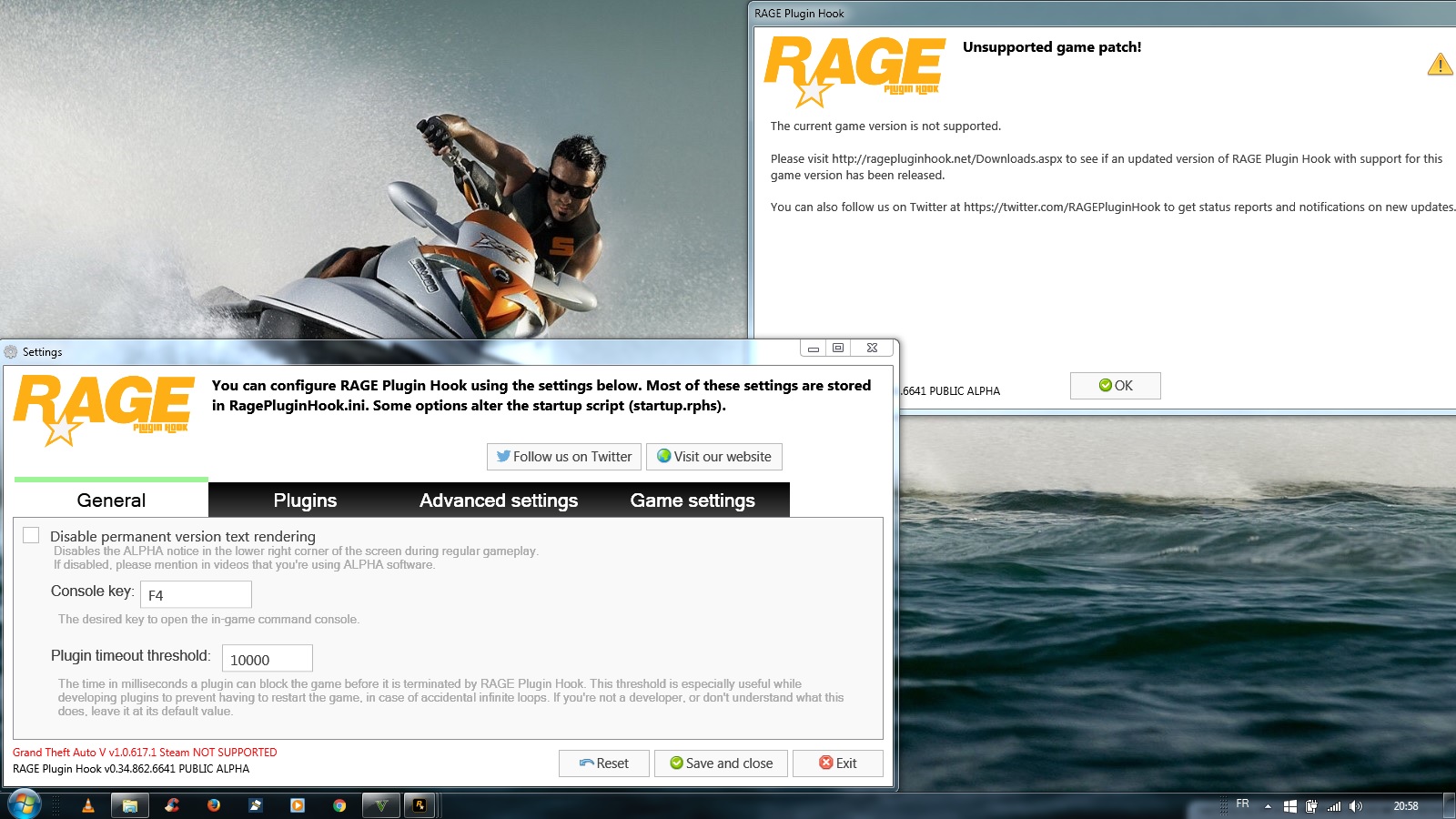The height and width of the screenshot is (819, 1456).
Task: Open the FR input language selector
Action: coord(1242,804)
